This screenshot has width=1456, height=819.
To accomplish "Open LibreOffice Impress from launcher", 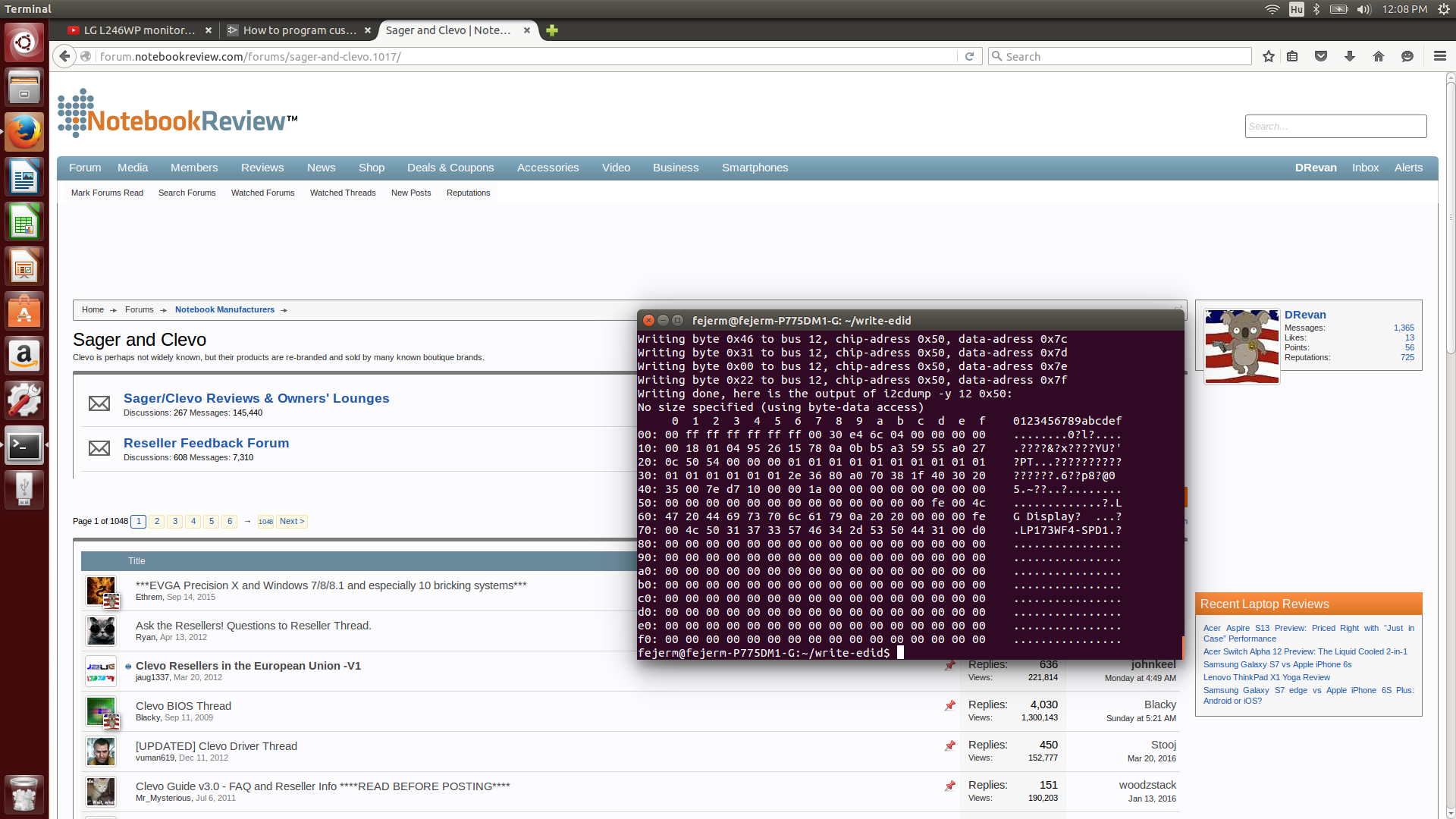I will coord(24,266).
